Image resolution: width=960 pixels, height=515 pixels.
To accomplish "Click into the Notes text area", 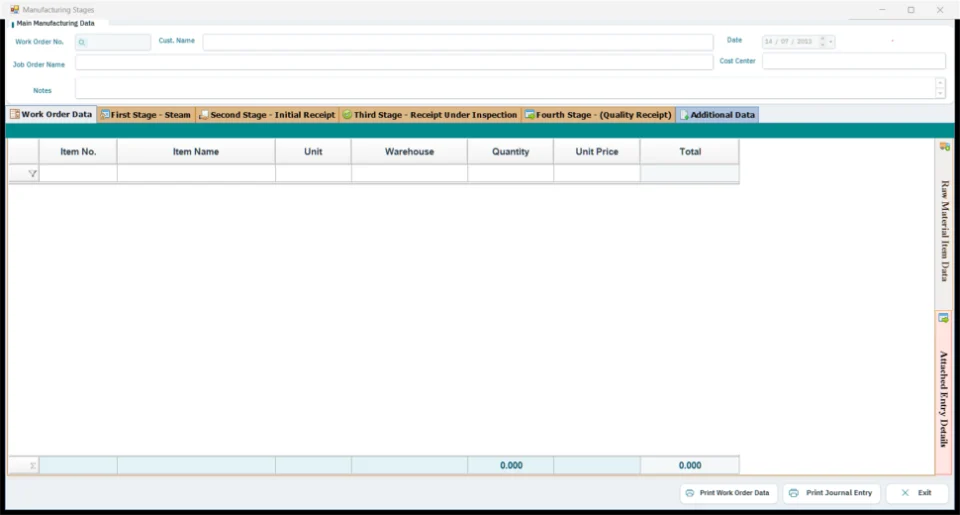I will 505,88.
